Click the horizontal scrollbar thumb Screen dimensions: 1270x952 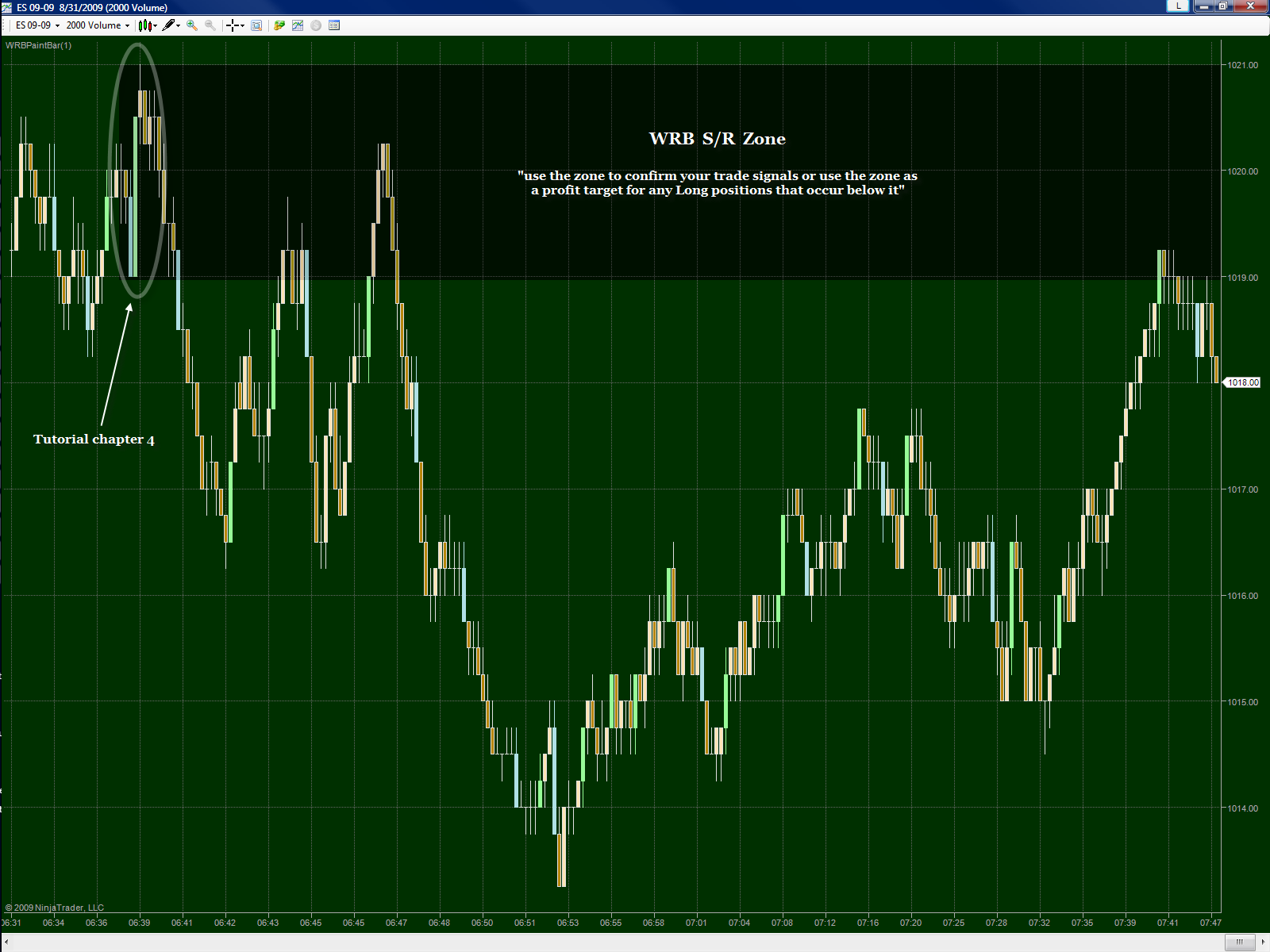coord(1240,942)
